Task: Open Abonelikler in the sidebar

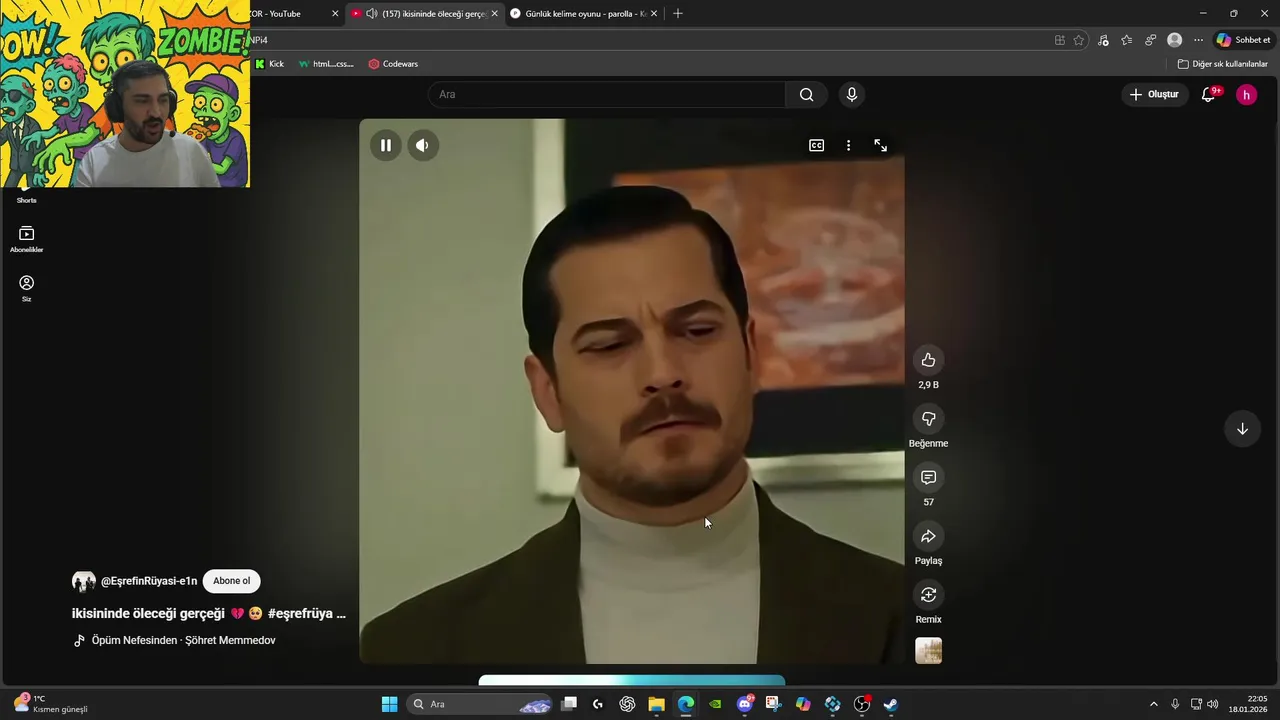Action: click(x=26, y=239)
